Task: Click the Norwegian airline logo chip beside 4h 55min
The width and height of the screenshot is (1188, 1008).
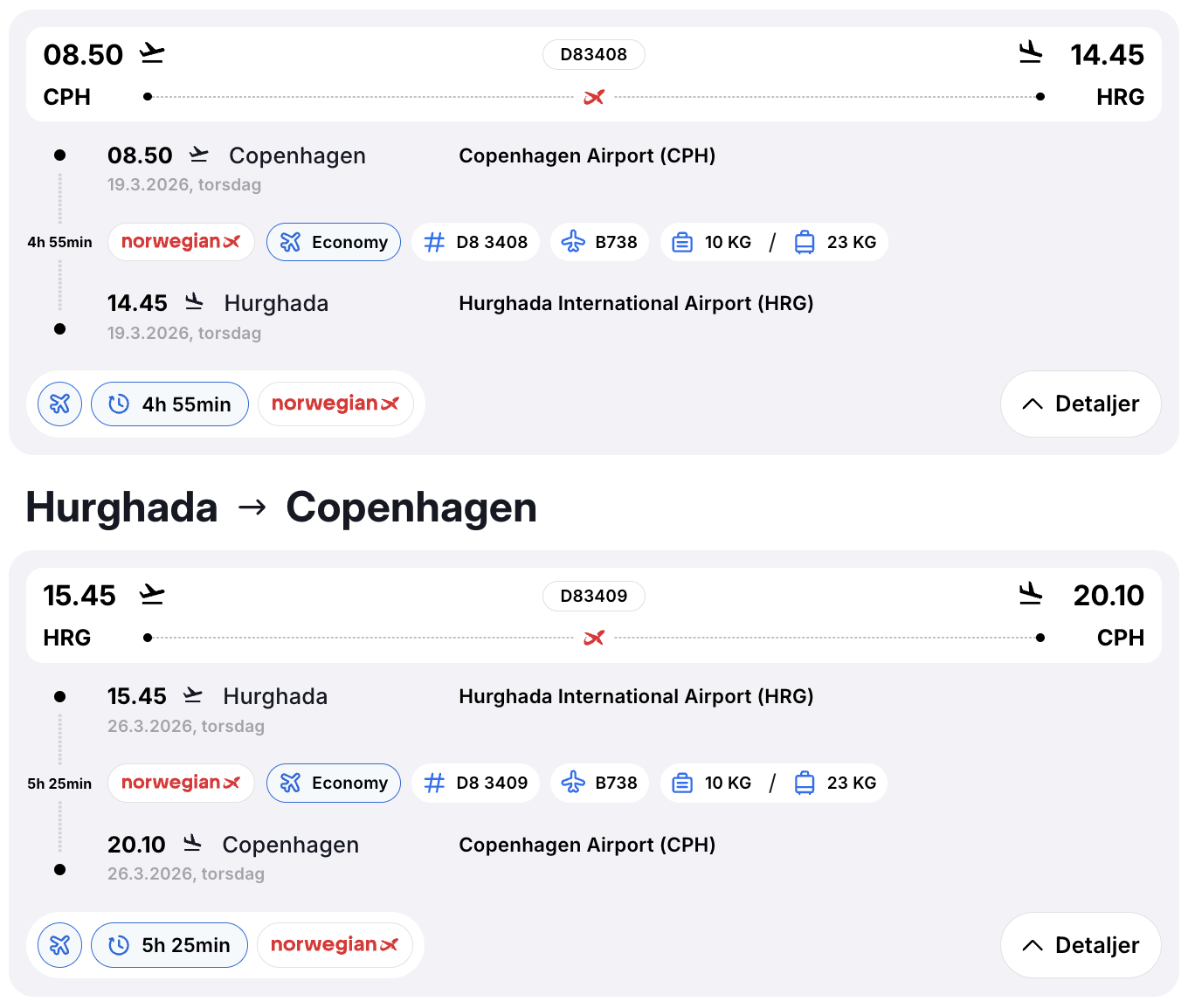Action: (335, 404)
